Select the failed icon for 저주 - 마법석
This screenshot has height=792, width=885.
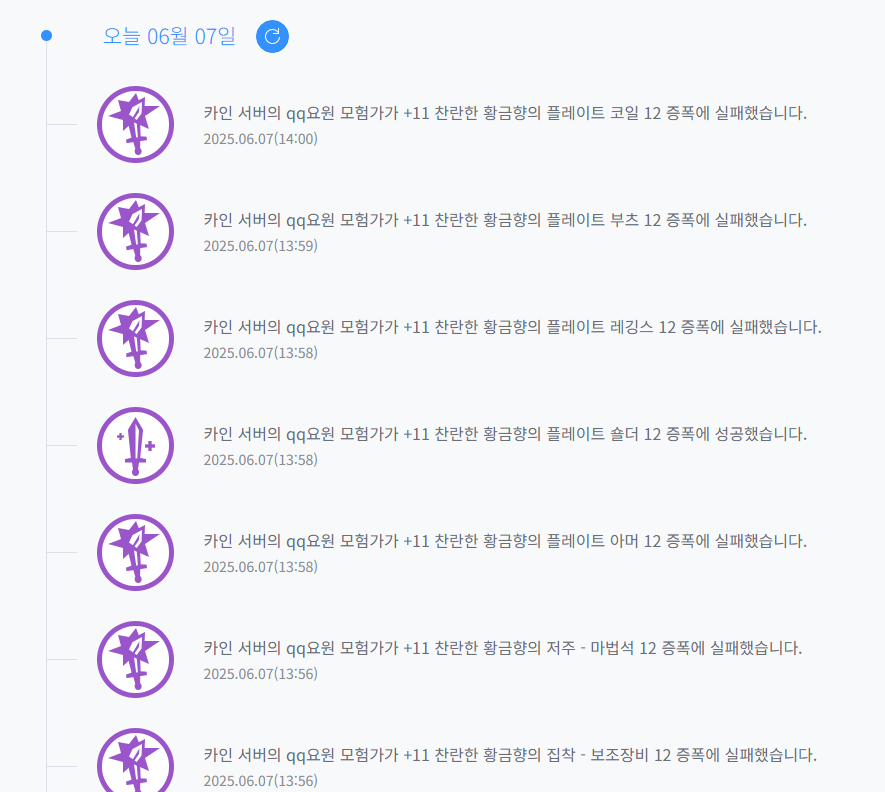click(135, 659)
